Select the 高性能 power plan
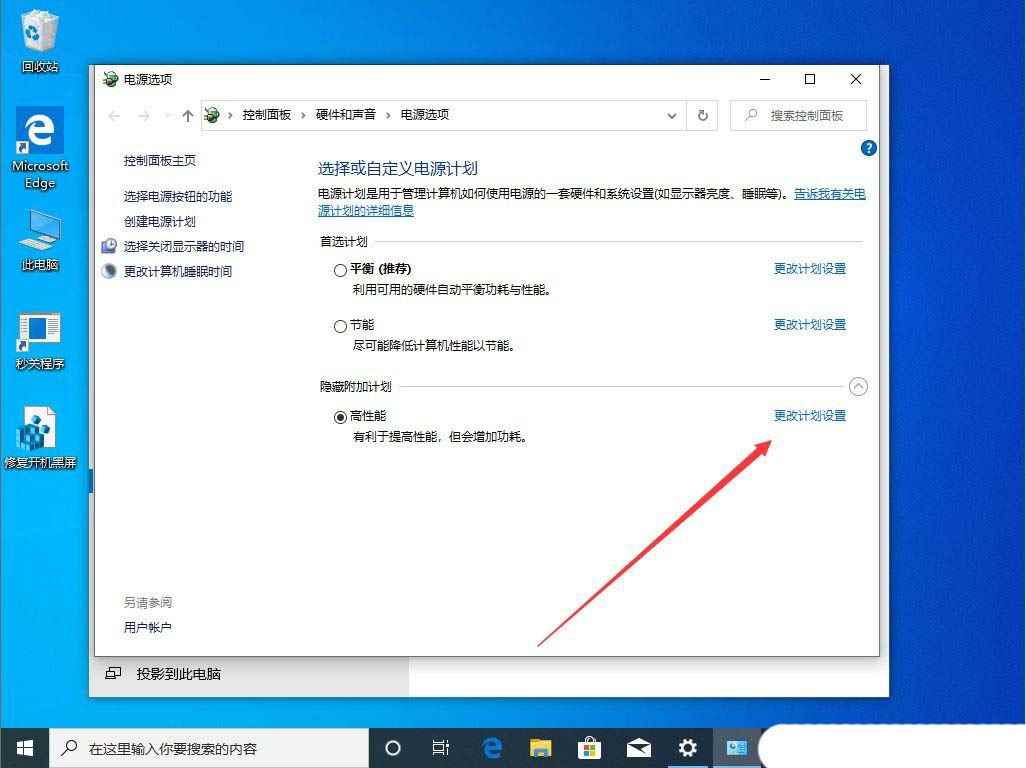 click(340, 417)
